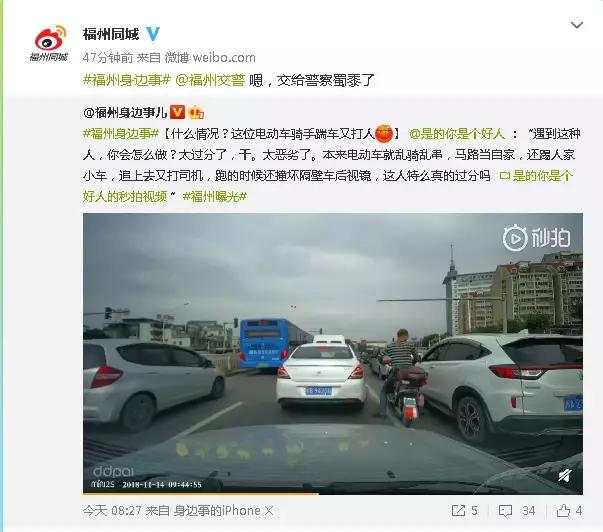Open 是的你是个好人的秒拍视频 link

(x=328, y=186)
